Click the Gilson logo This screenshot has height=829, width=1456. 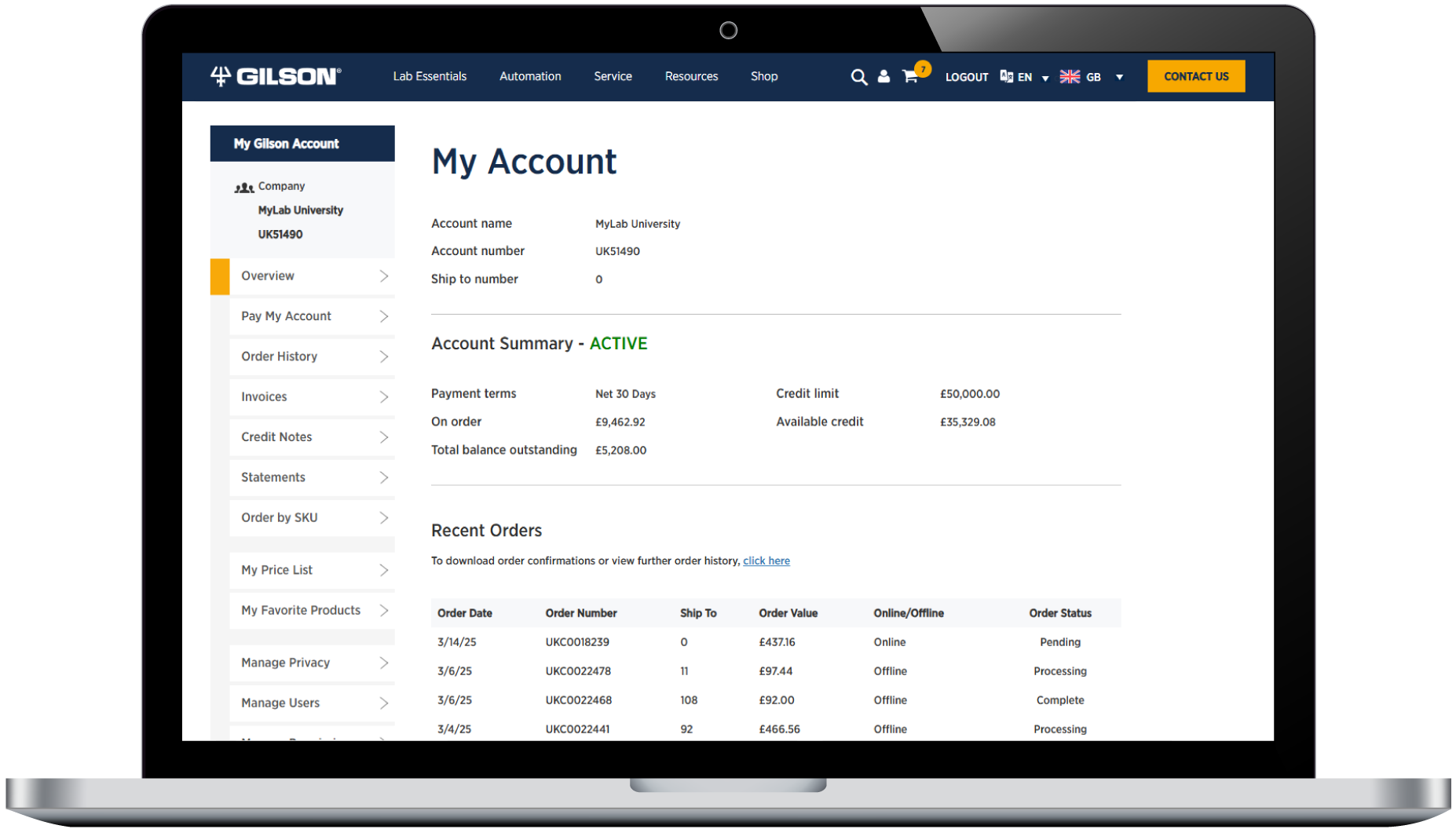(276, 76)
